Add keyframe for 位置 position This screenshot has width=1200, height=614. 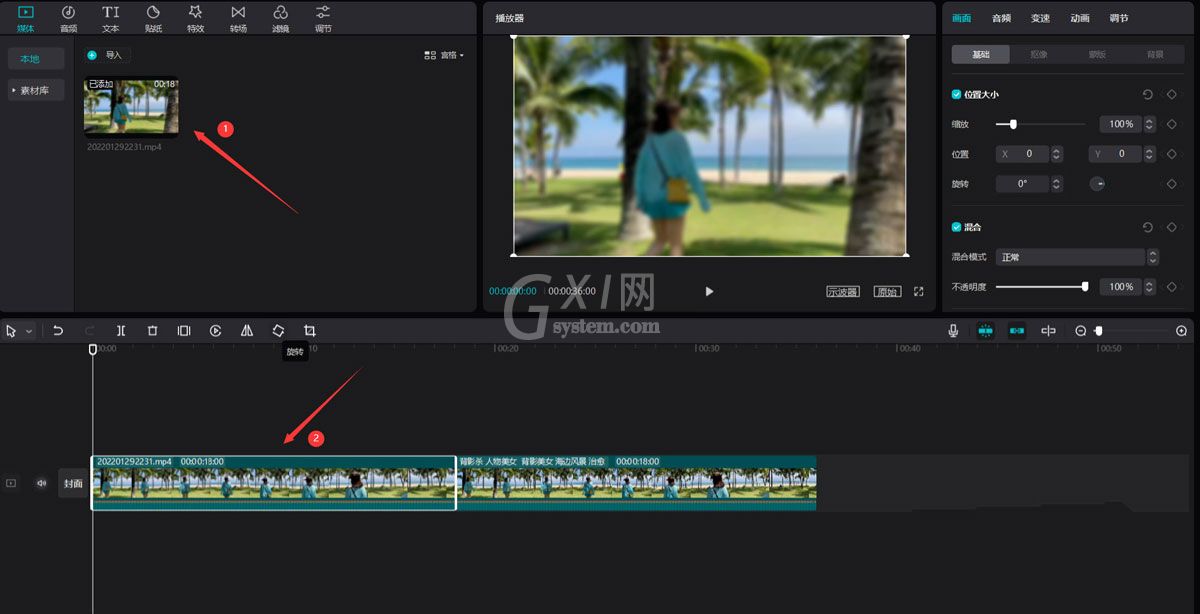pyautogui.click(x=1172, y=154)
